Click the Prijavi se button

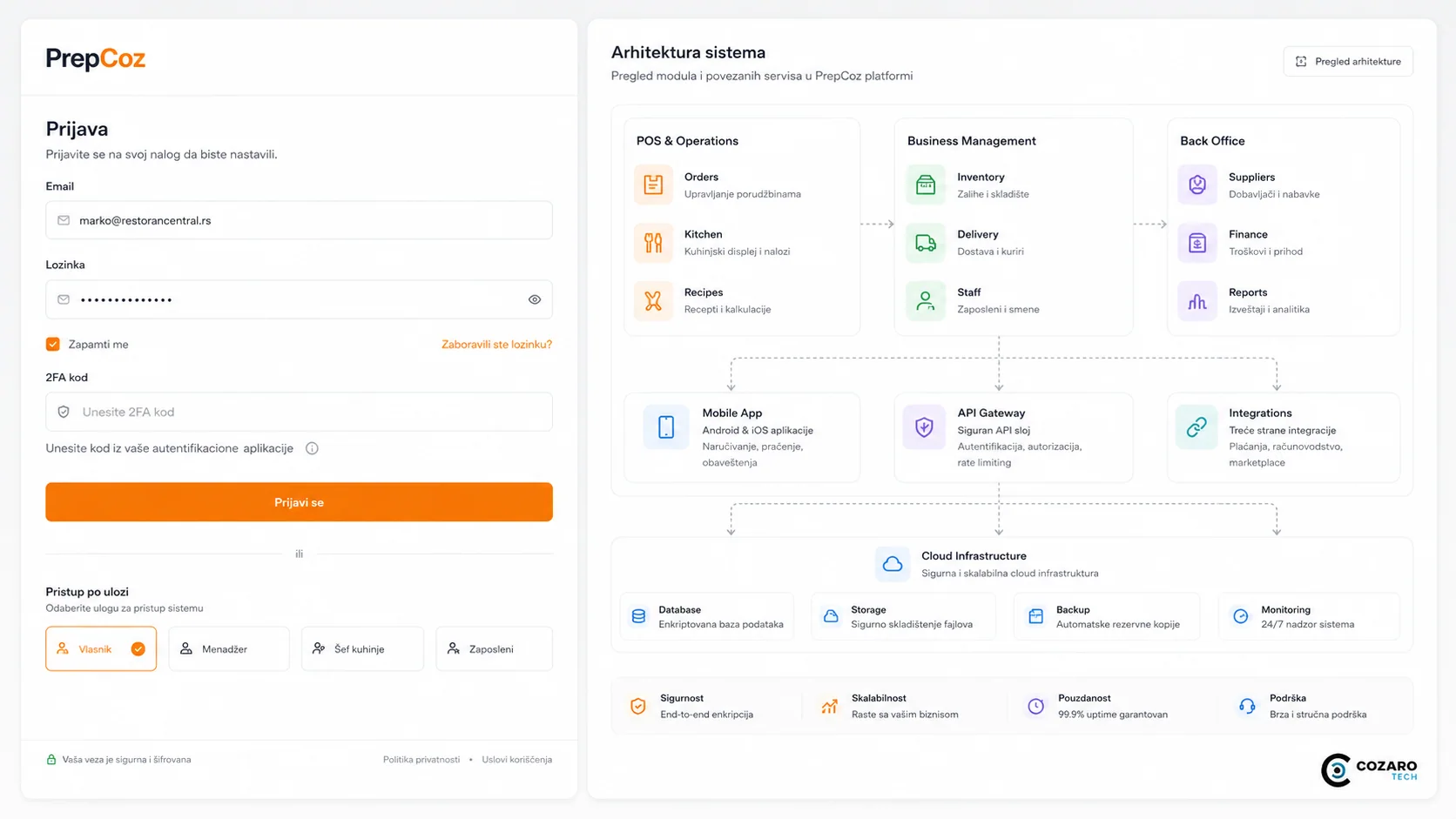pos(299,502)
